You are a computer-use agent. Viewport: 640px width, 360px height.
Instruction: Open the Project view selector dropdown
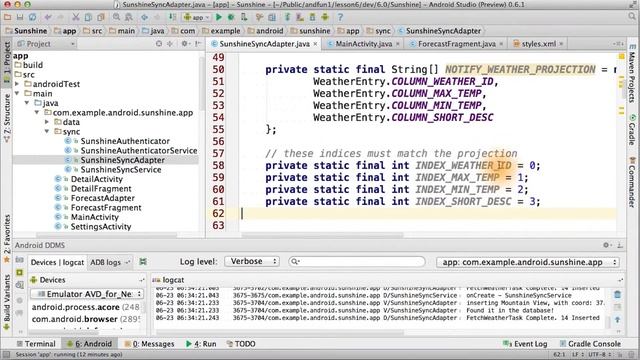46,44
